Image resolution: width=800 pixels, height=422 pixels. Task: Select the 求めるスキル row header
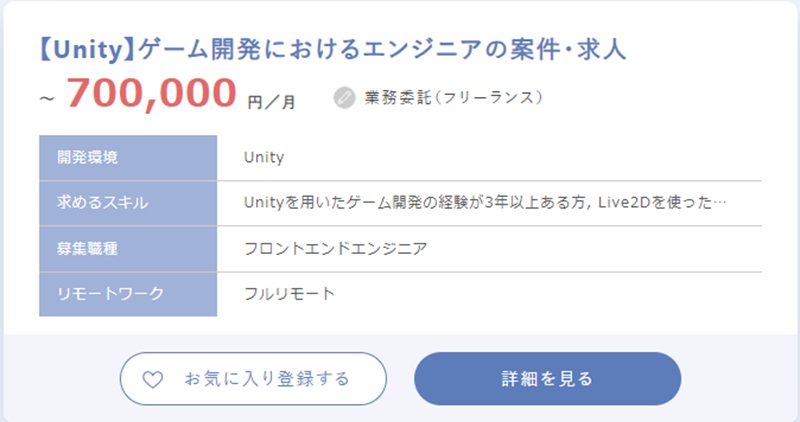tap(103, 203)
